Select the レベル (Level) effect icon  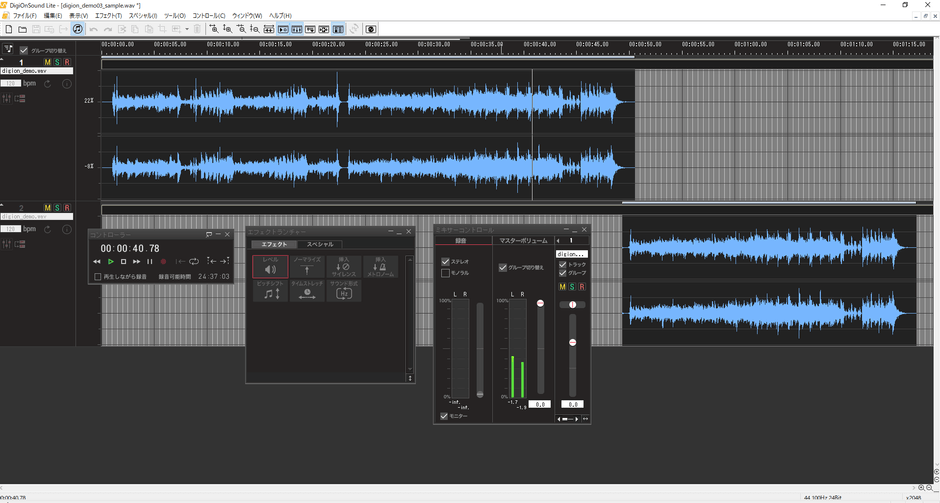(x=270, y=266)
